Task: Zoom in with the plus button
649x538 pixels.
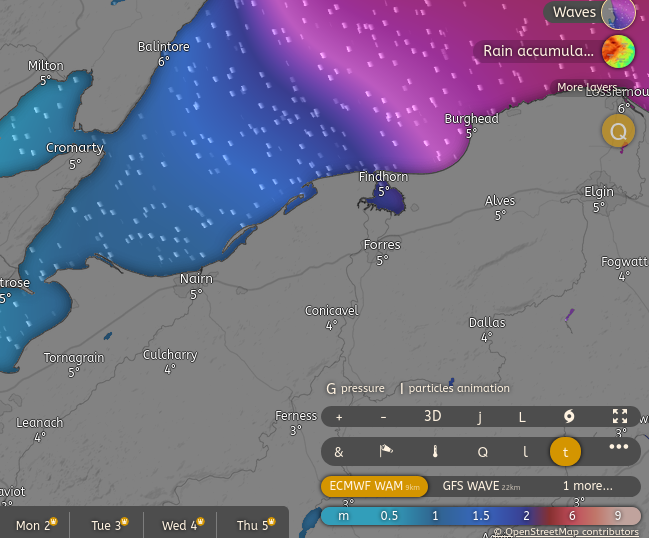Action: pos(339,417)
